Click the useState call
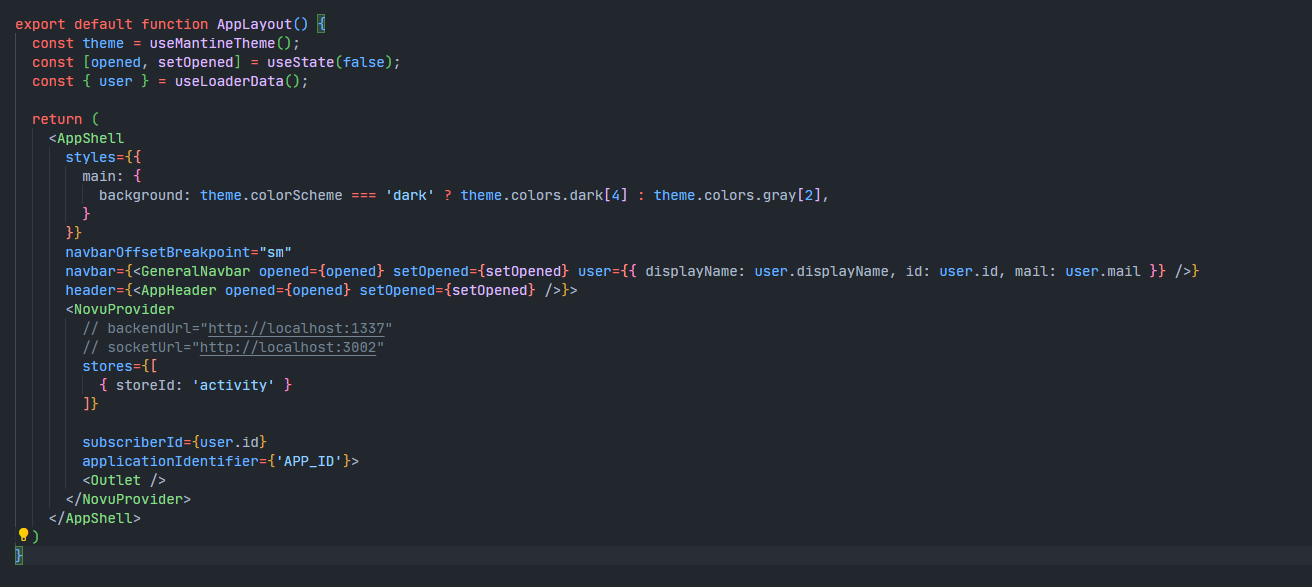The height and width of the screenshot is (587, 1312). [x=300, y=62]
